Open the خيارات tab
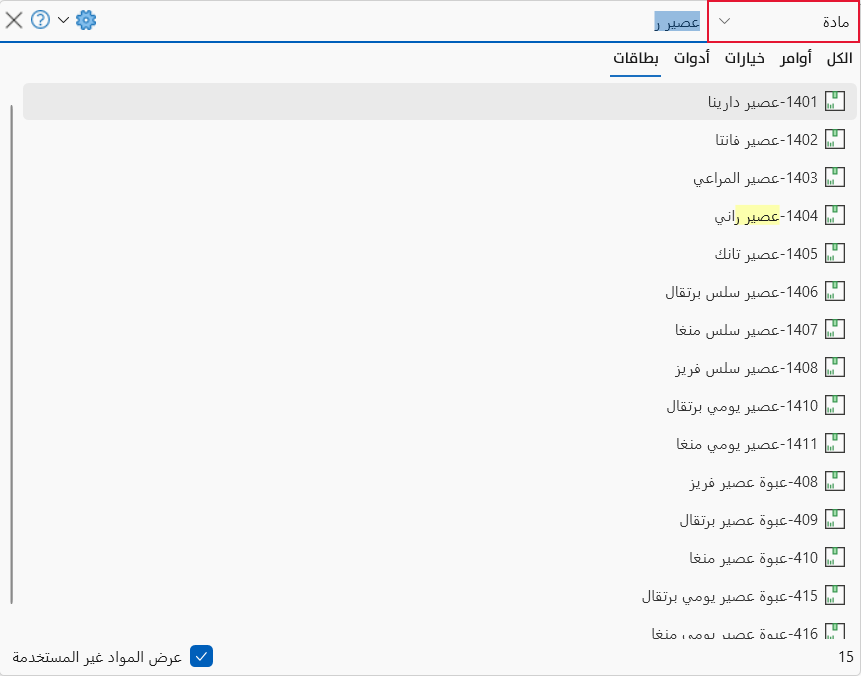 tap(745, 59)
